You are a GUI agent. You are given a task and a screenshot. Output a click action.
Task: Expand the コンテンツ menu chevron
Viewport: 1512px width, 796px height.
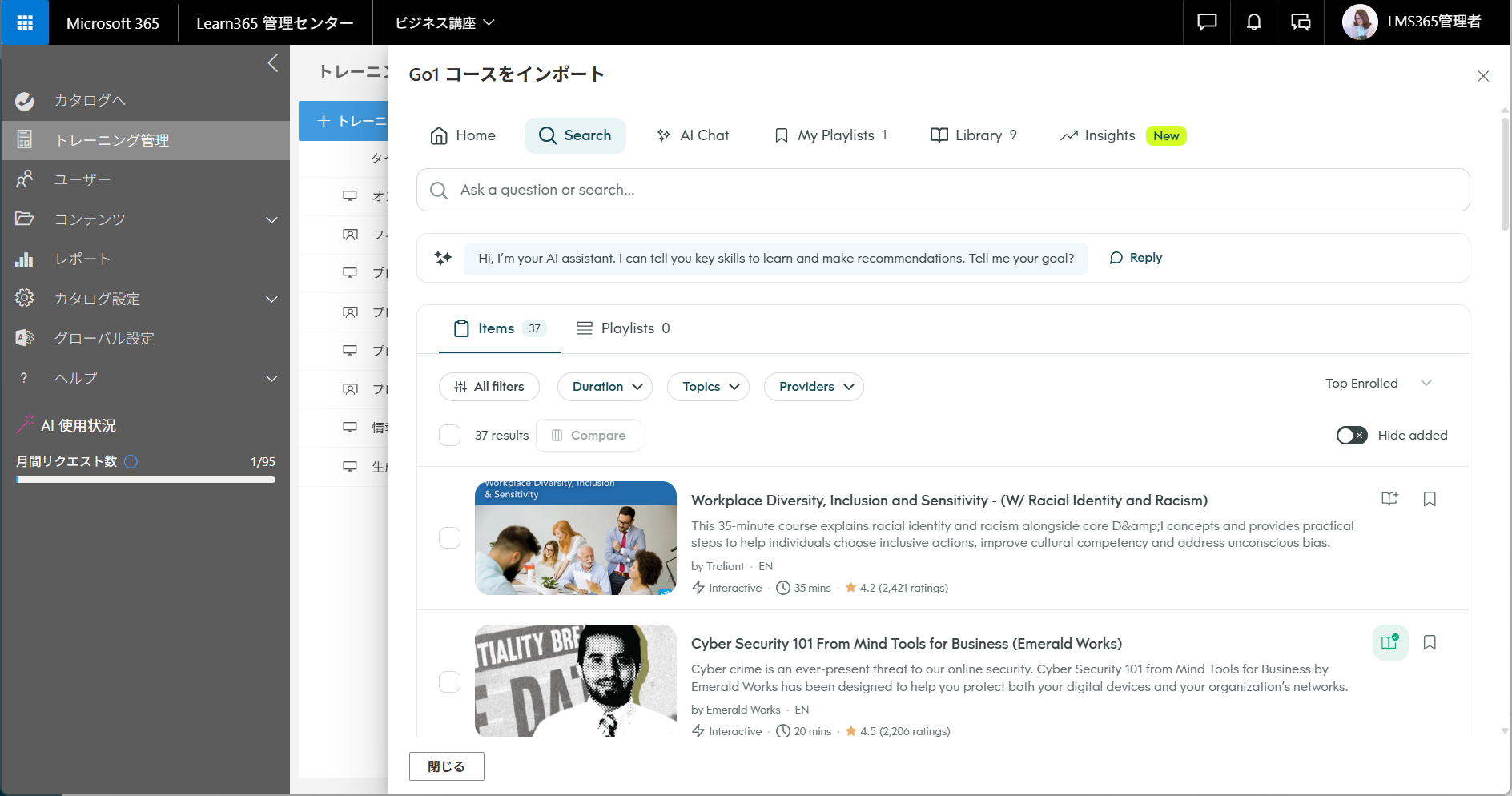click(272, 219)
